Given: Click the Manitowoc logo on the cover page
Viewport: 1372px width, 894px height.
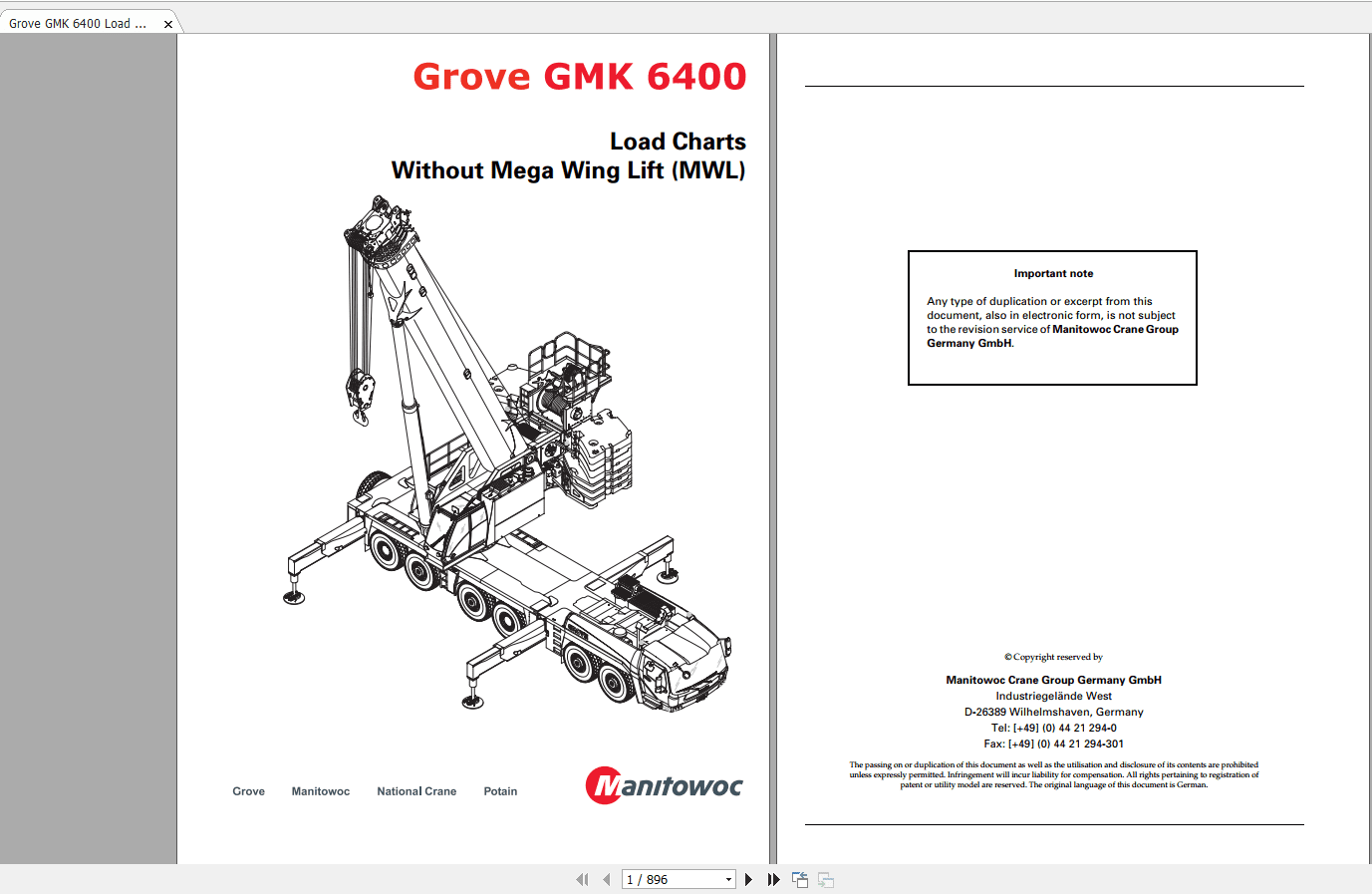Looking at the screenshot, I should pyautogui.click(x=664, y=784).
